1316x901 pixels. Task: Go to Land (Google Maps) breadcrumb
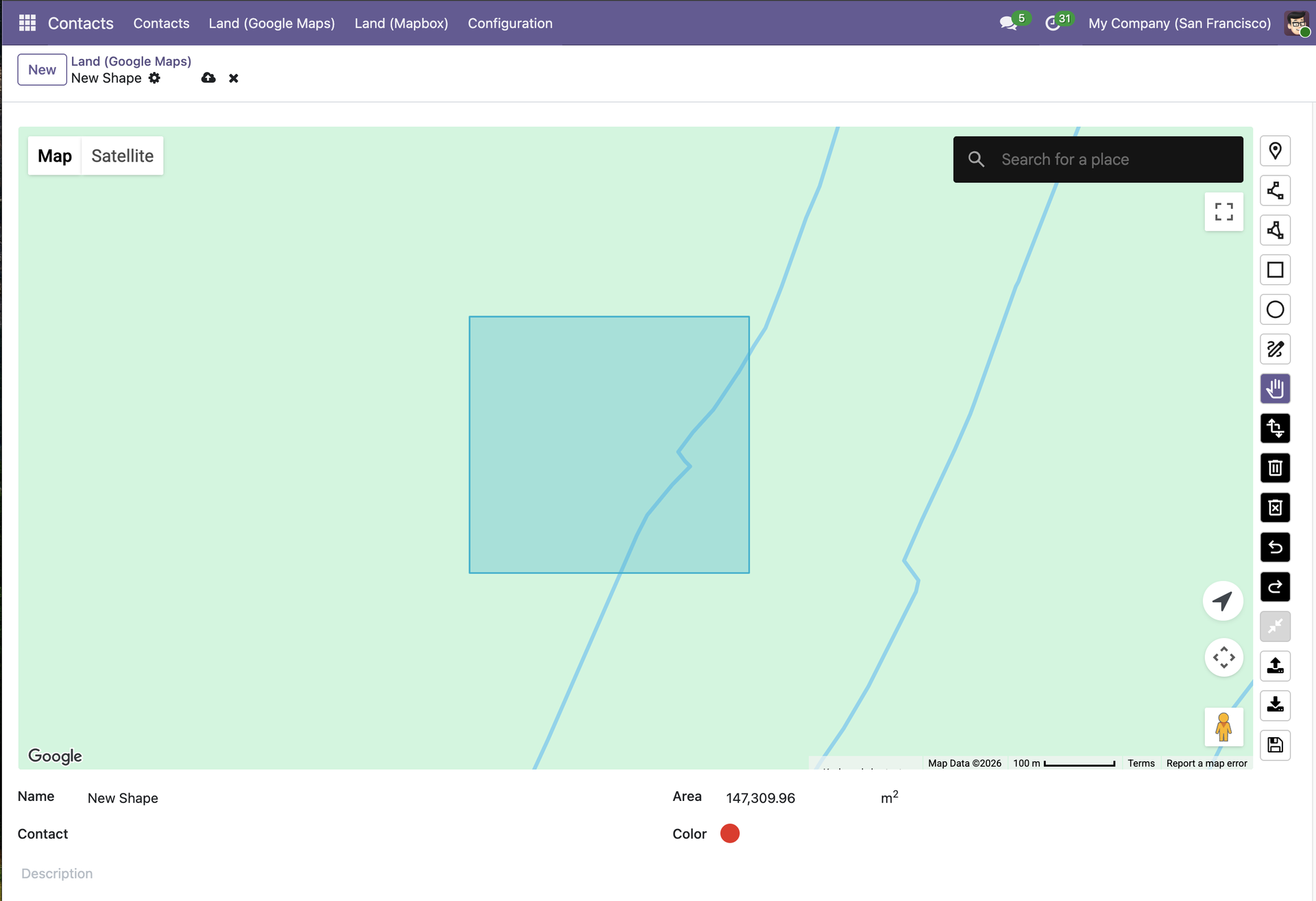(x=131, y=61)
